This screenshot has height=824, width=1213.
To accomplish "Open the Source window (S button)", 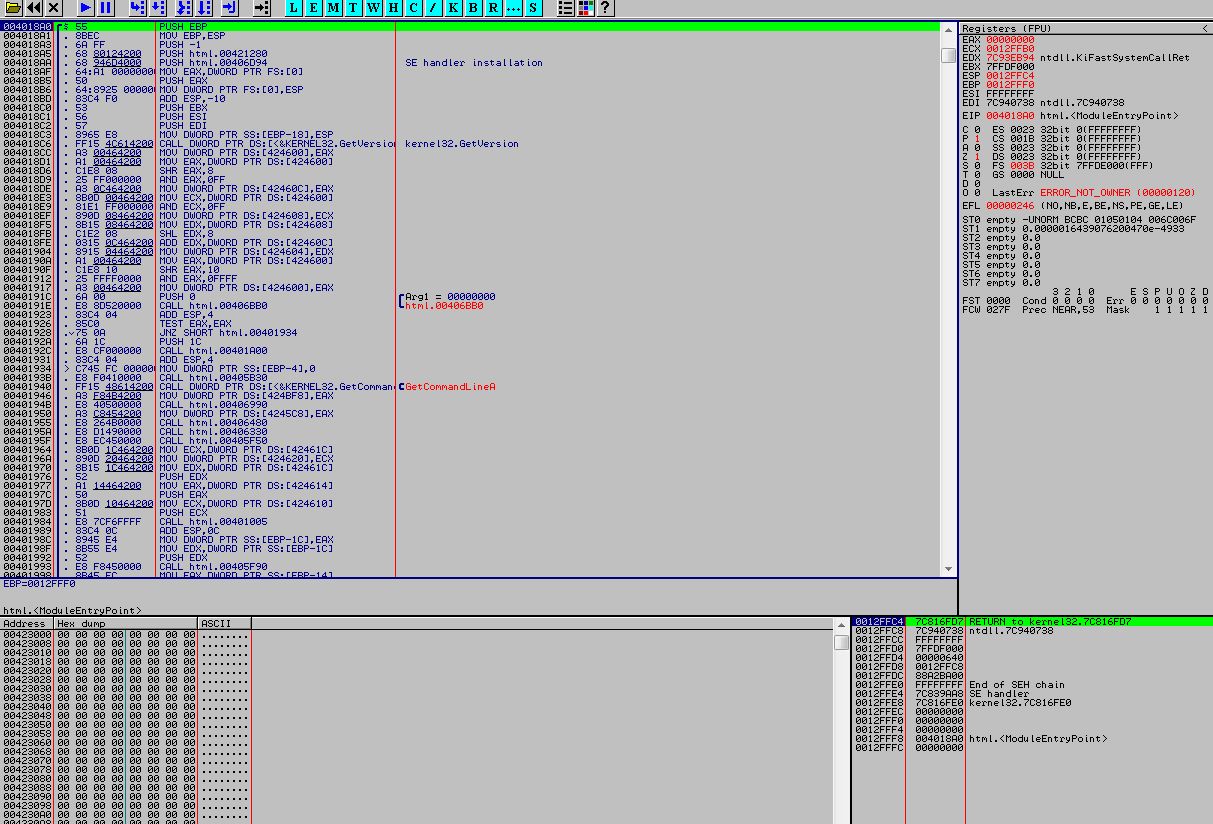I will [534, 8].
